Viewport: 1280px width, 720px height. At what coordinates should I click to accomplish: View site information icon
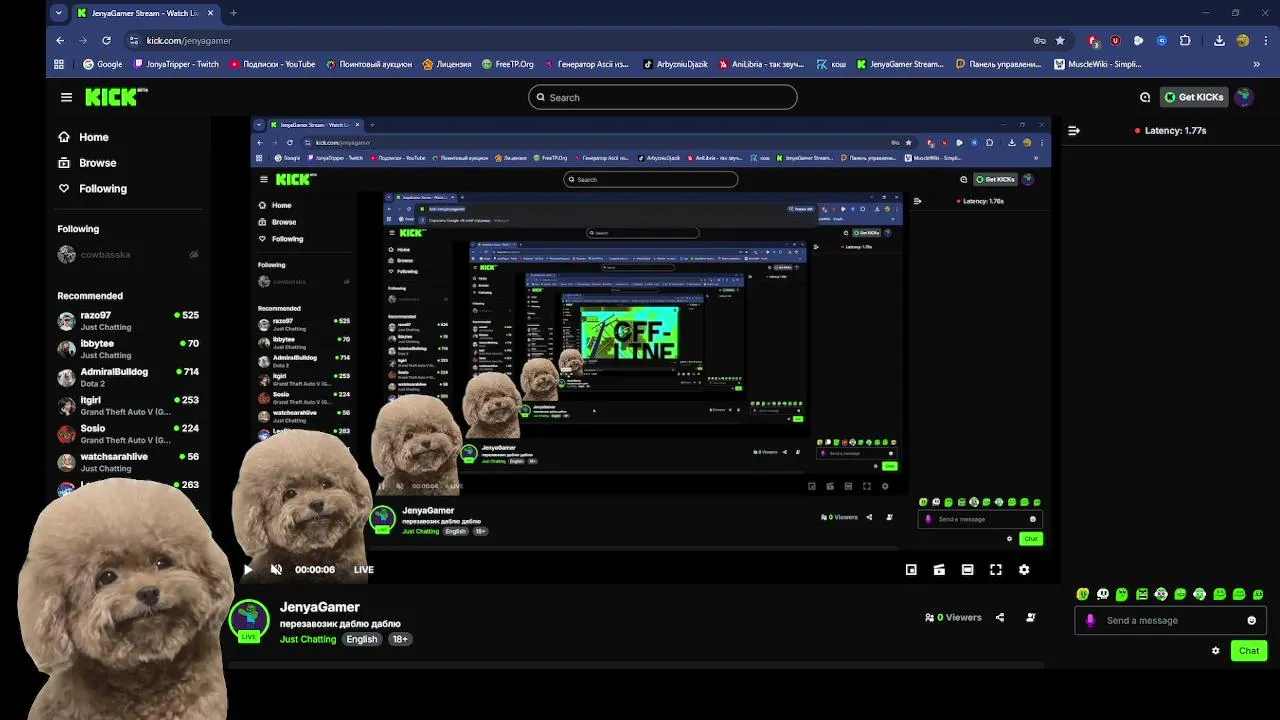point(133,40)
